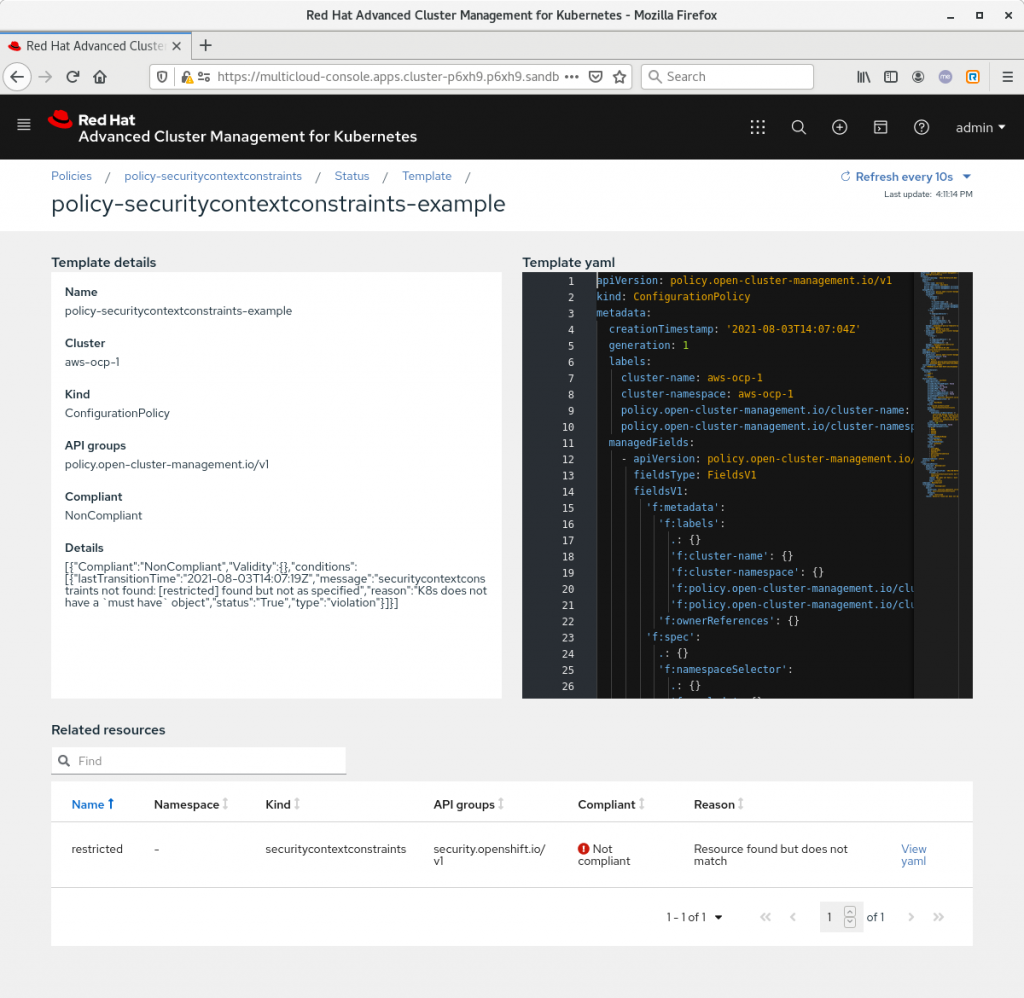Click the 'kind: ConfigurationPolicy' YAML line
Image resolution: width=1024 pixels, height=998 pixels.
coord(673,297)
